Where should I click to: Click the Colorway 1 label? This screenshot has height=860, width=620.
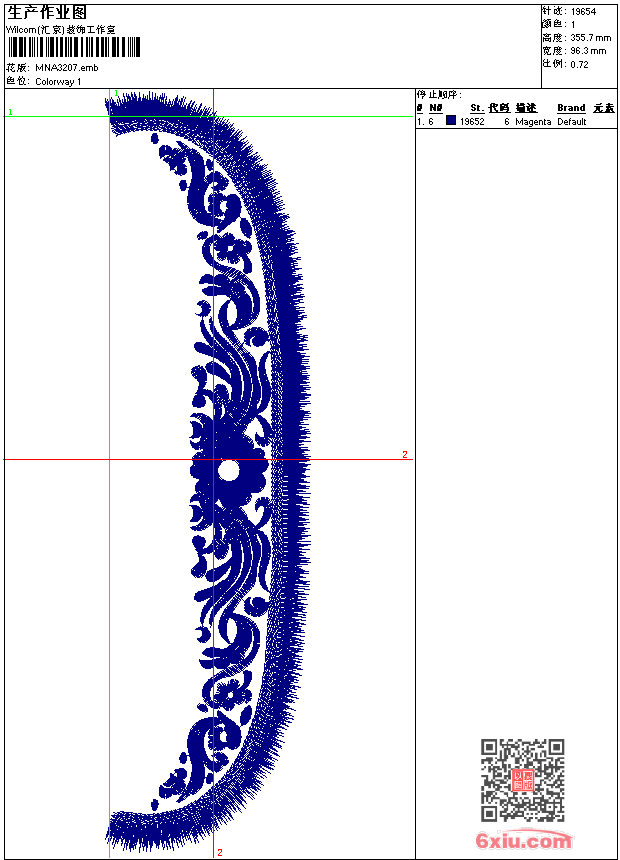point(58,82)
